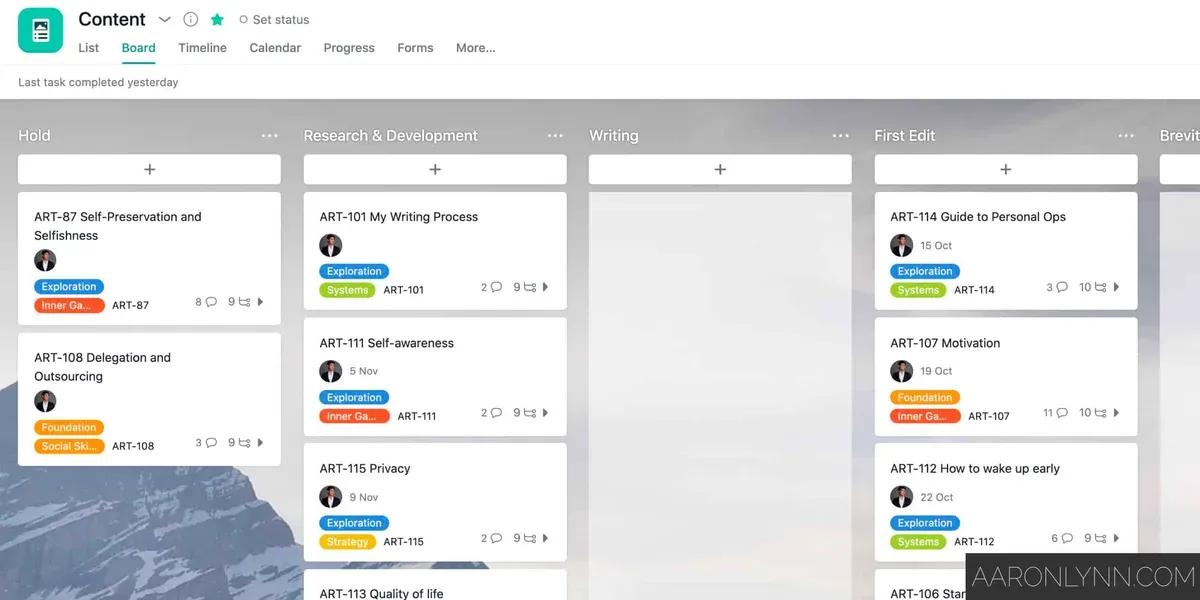Toggle the favorite star for the Content project

pyautogui.click(x=215, y=19)
